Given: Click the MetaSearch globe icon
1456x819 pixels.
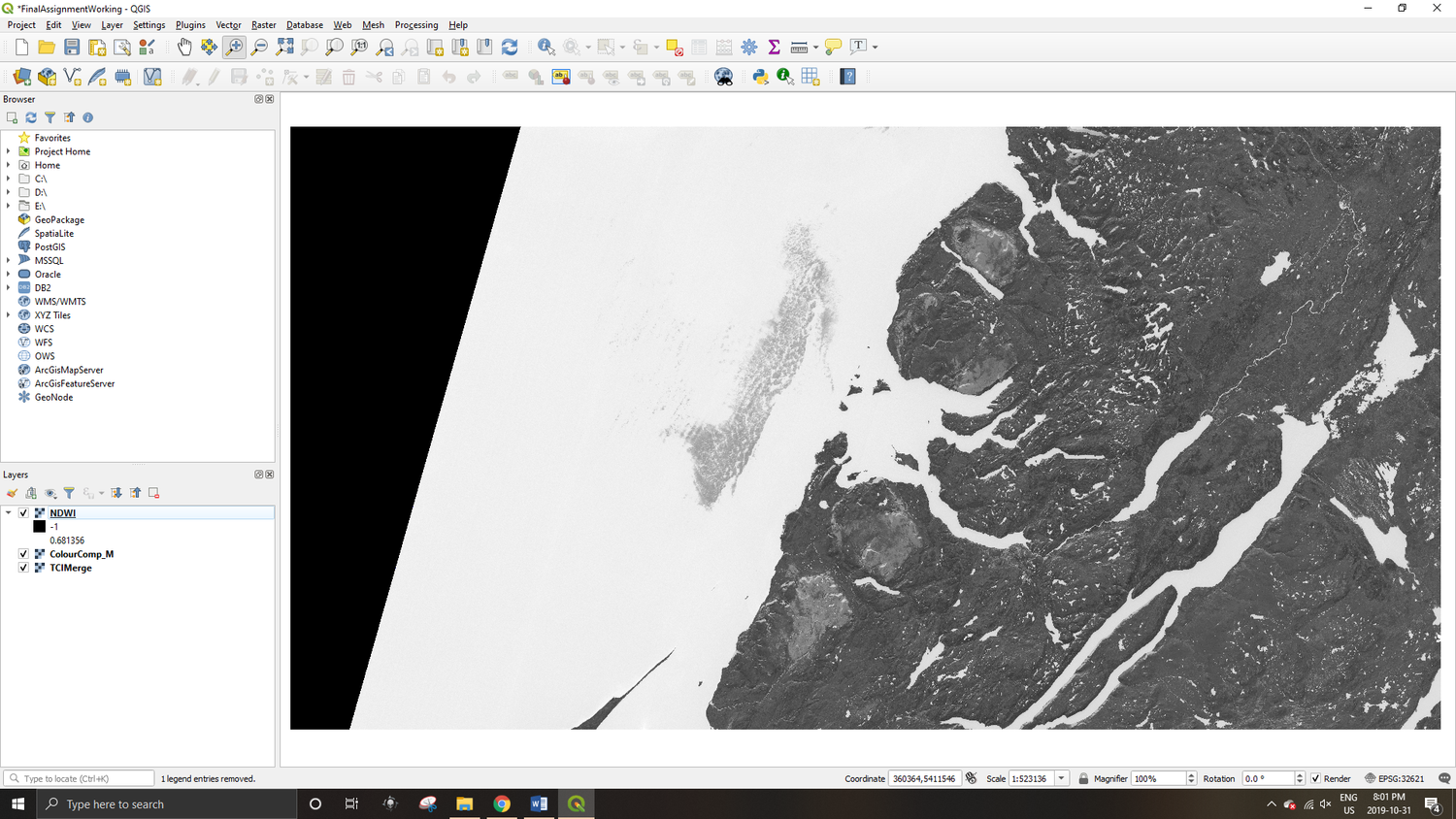Looking at the screenshot, I should click(724, 76).
